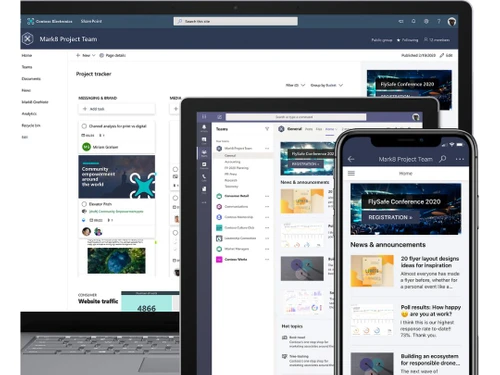This screenshot has width=500, height=375.
Task: Tap the hamburger menu on the phone
Action: (351, 173)
